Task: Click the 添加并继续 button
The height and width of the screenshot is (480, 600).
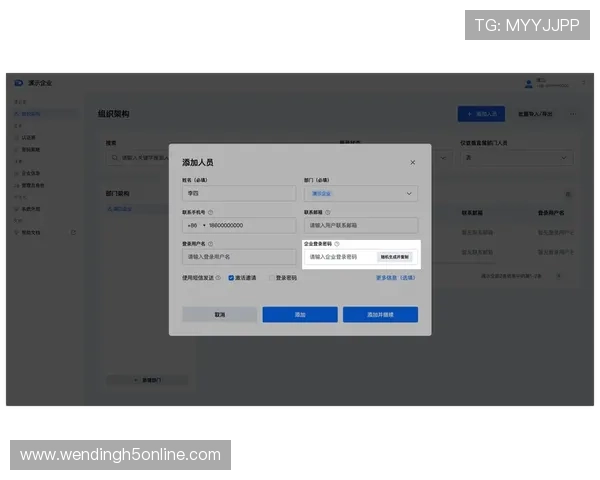Action: pos(380,314)
